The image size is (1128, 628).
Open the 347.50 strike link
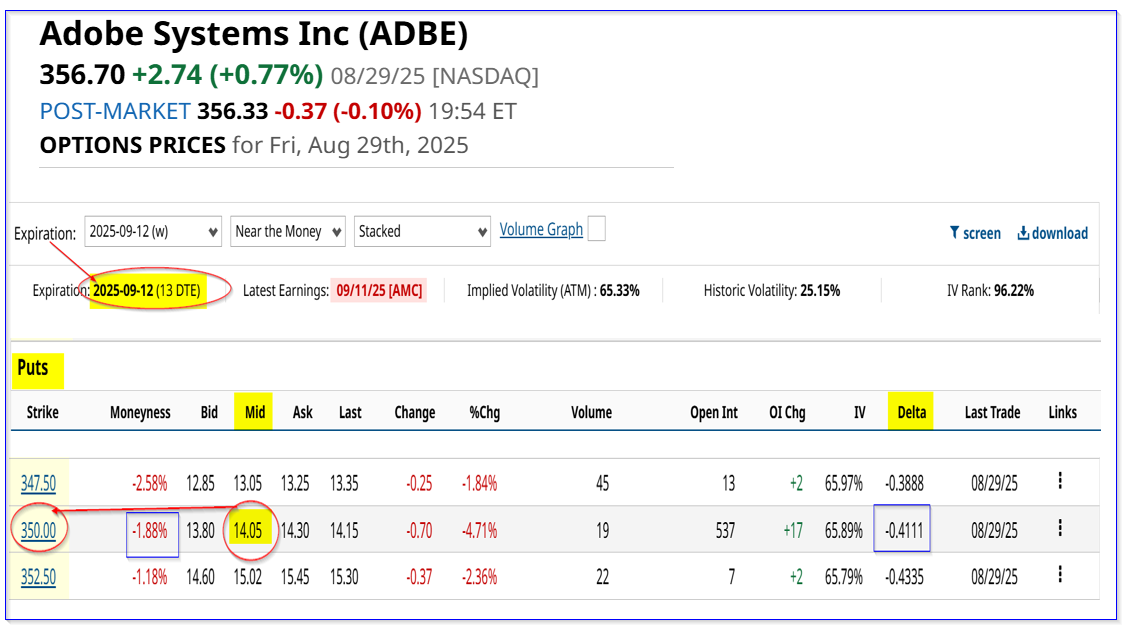pyautogui.click(x=38, y=483)
